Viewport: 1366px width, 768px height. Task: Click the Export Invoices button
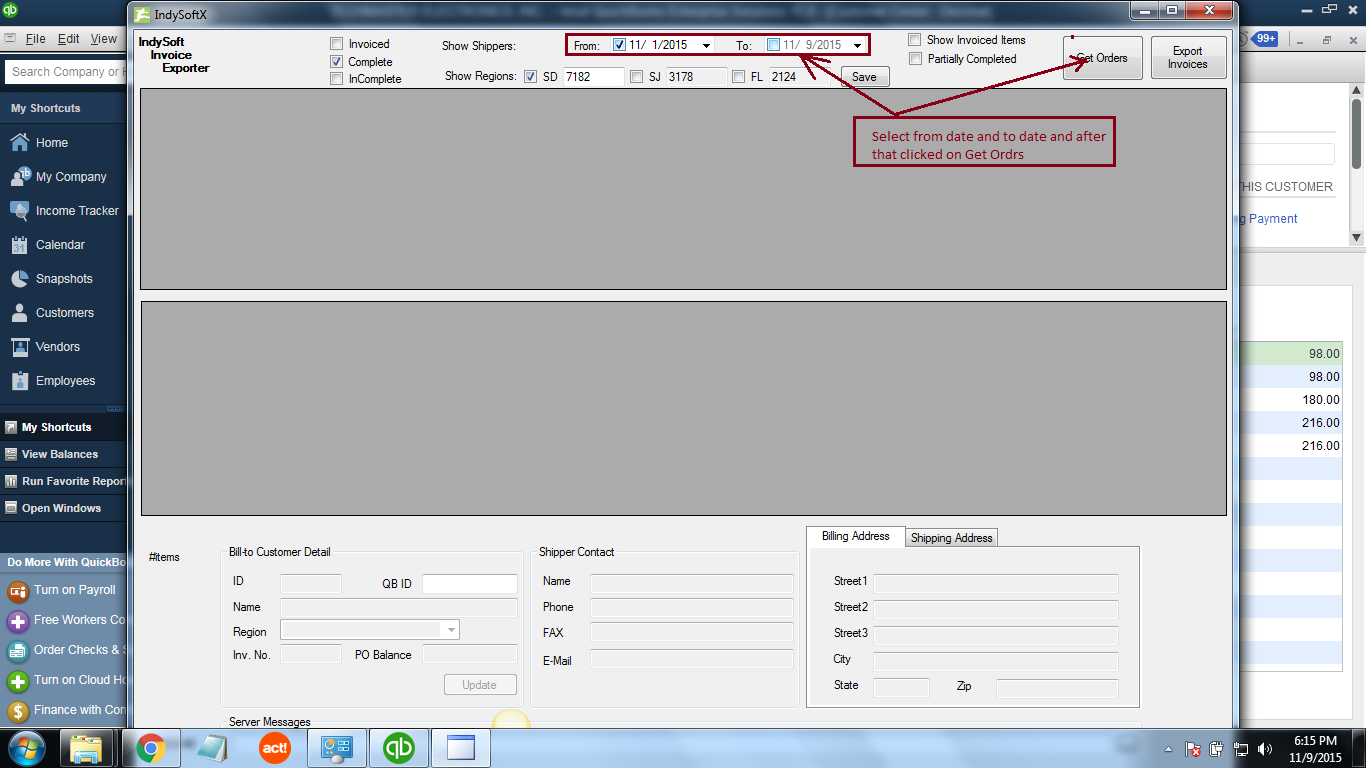[1187, 58]
